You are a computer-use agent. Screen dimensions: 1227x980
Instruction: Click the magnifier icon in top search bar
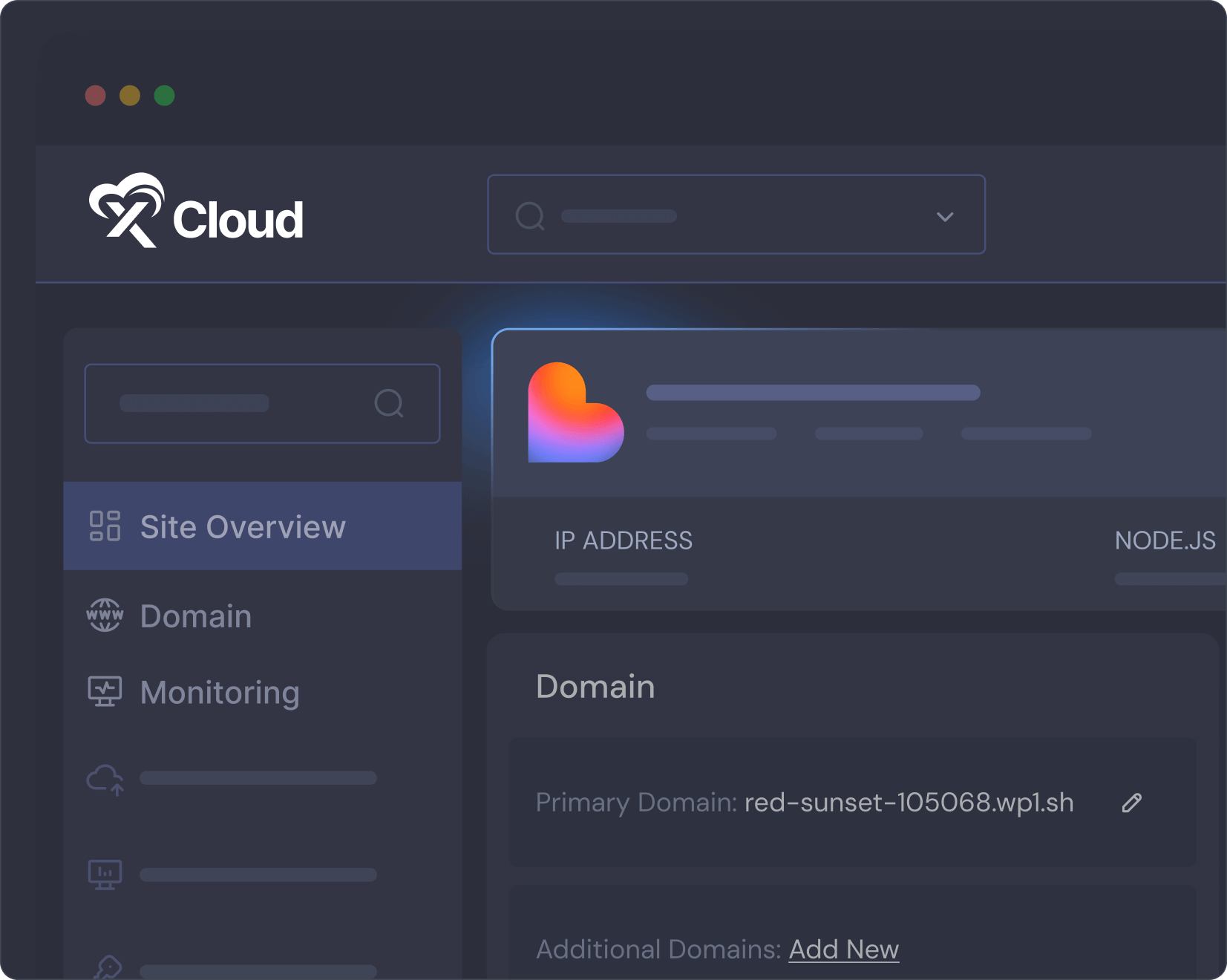coord(530,216)
